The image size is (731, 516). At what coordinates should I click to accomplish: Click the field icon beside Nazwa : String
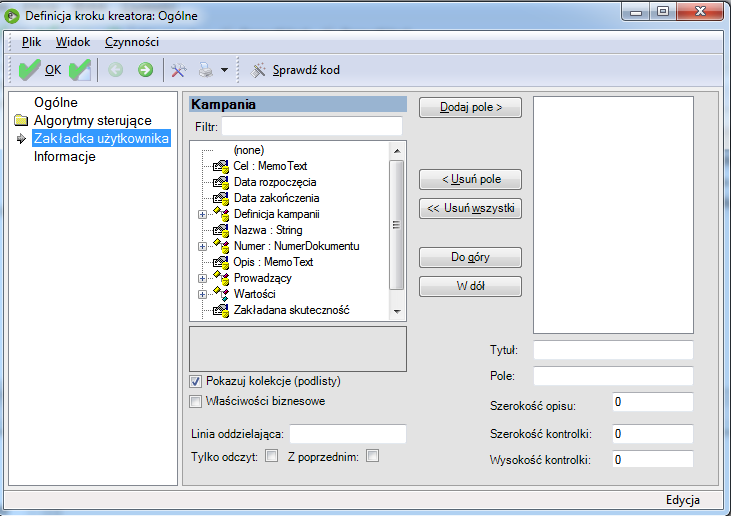pyautogui.click(x=221, y=230)
